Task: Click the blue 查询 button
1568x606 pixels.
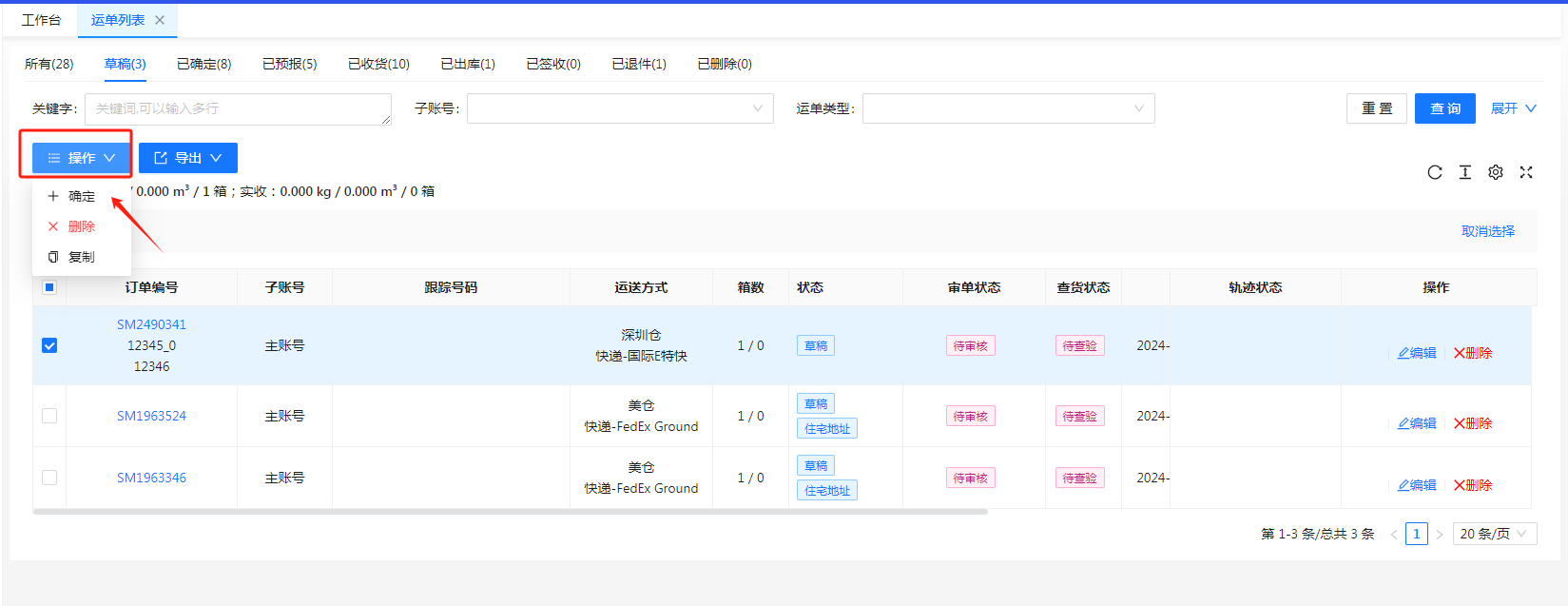Action: 1444,108
